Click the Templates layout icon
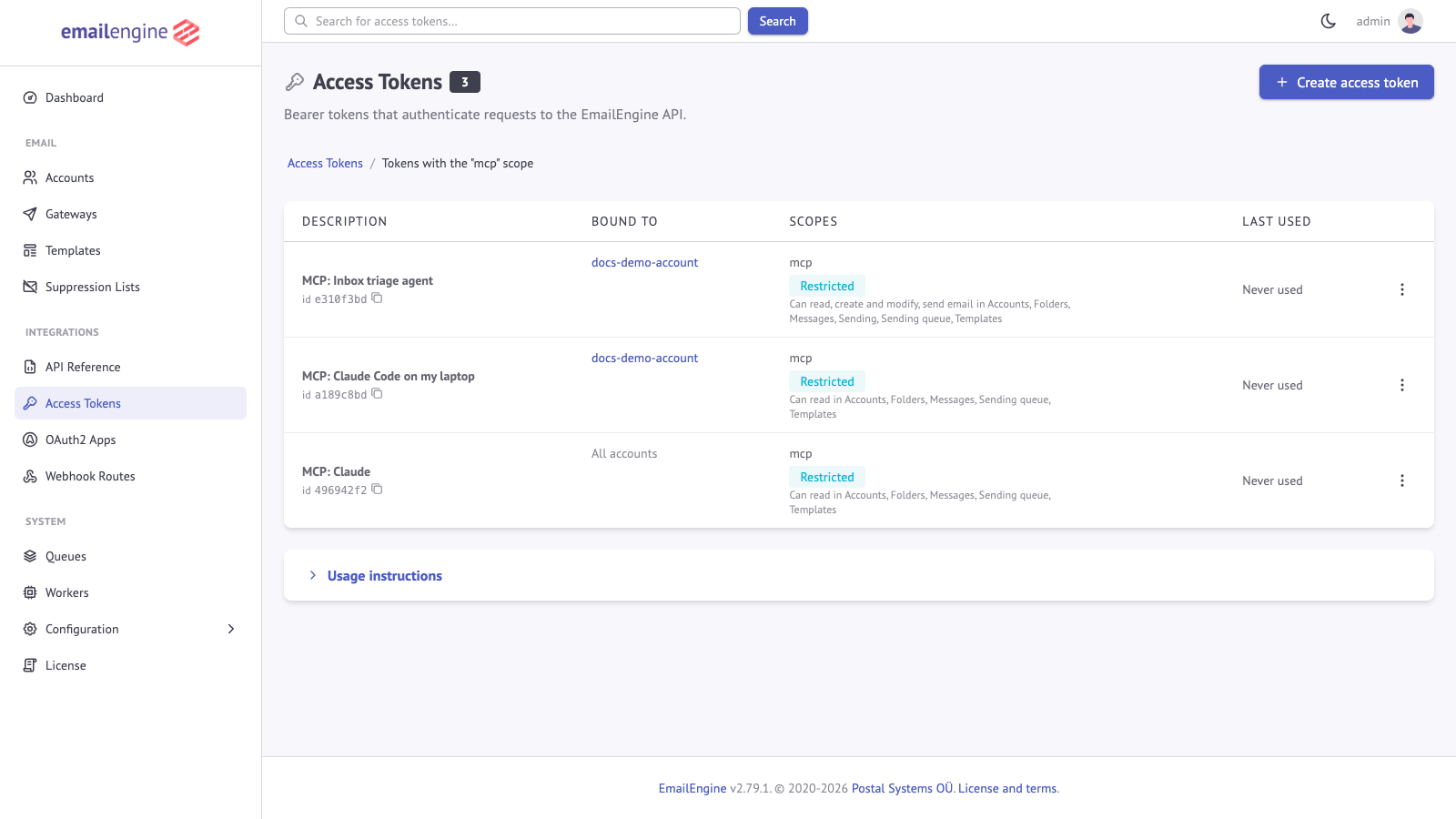This screenshot has width=1456, height=819. click(x=30, y=250)
